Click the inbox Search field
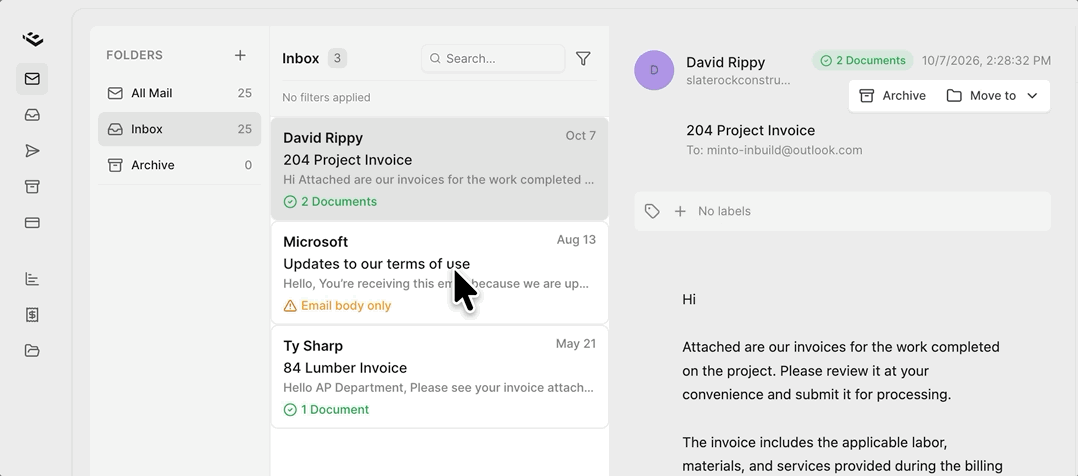 [493, 58]
